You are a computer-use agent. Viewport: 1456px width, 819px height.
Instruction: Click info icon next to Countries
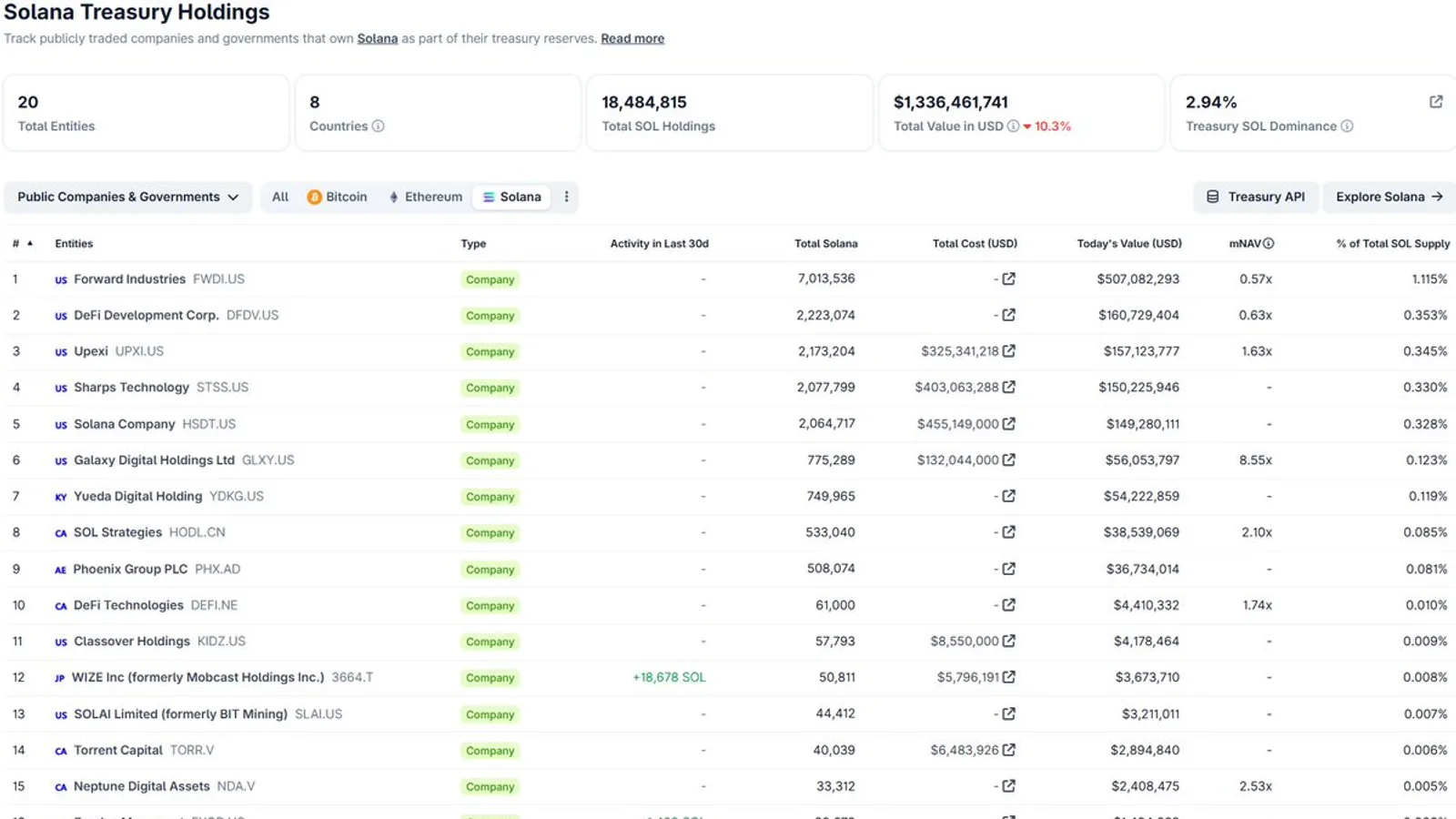click(x=378, y=126)
